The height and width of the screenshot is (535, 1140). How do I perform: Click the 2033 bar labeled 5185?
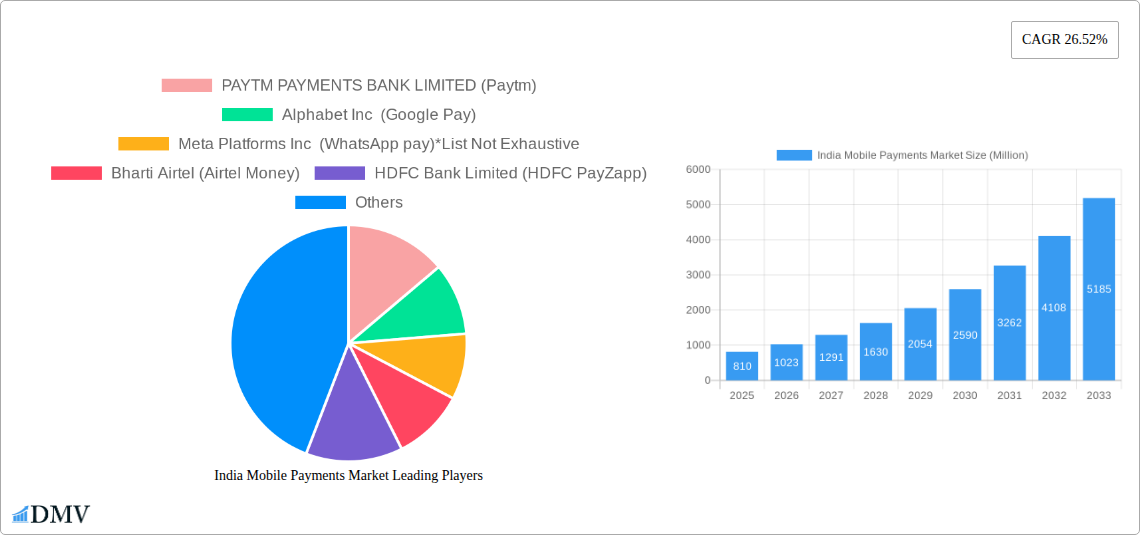(1099, 289)
